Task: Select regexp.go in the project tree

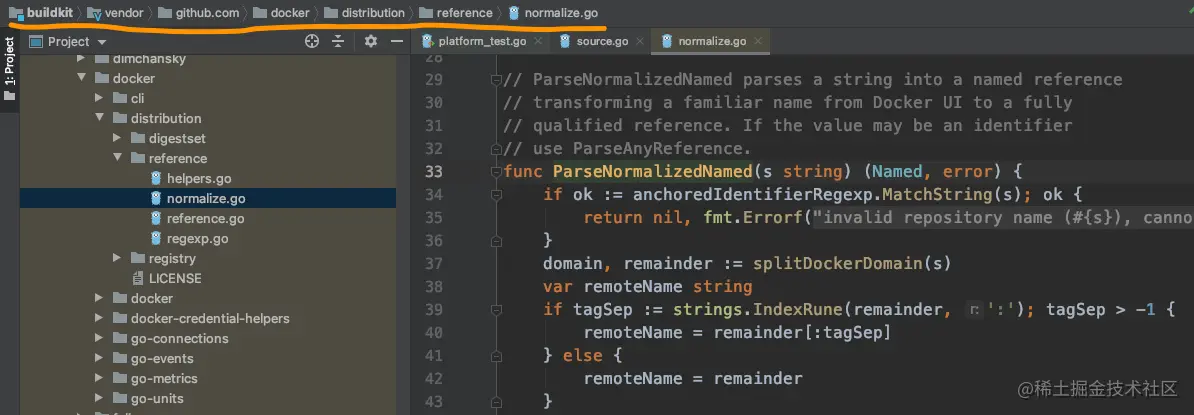Action: 197,238
